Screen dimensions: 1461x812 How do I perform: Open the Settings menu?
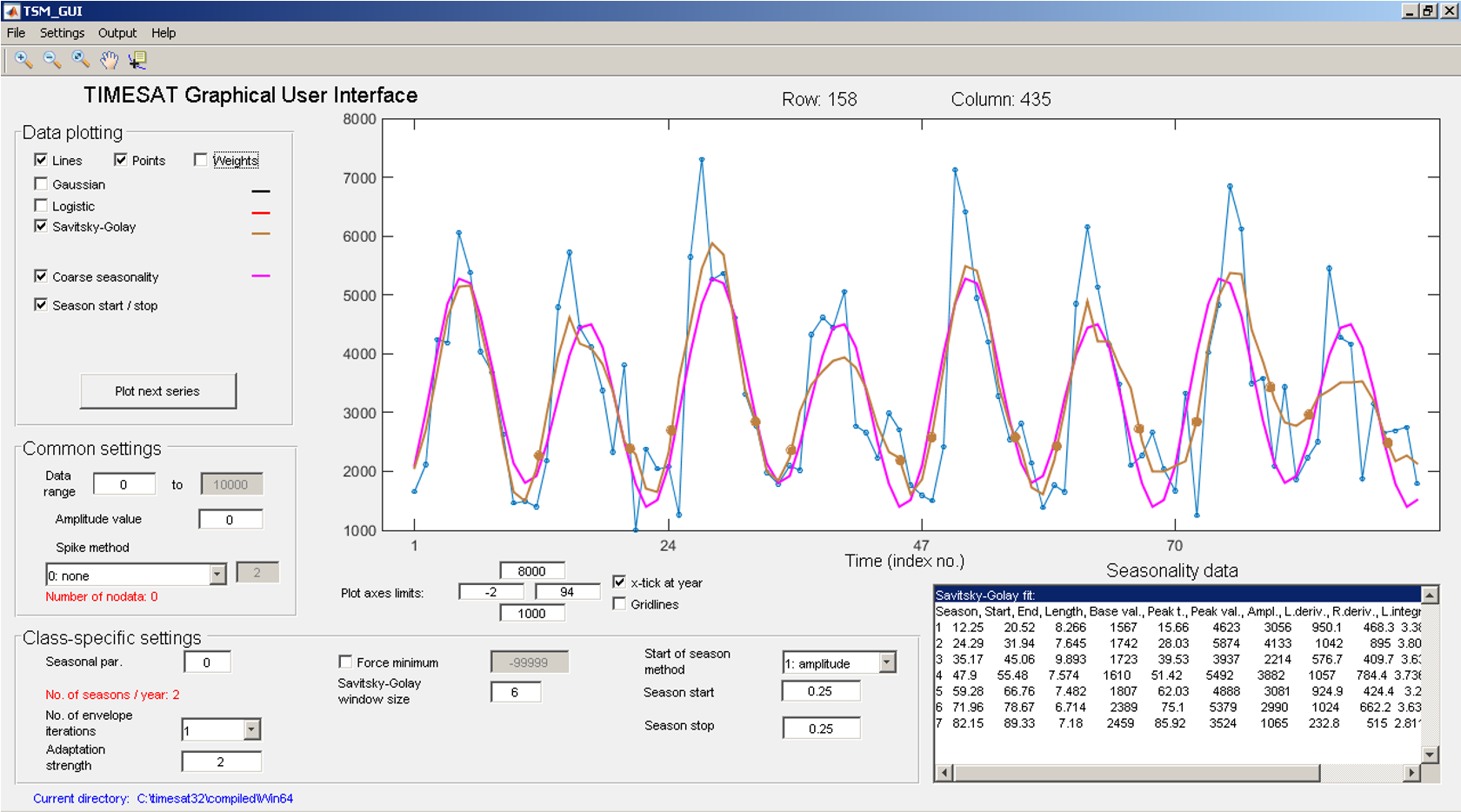62,33
